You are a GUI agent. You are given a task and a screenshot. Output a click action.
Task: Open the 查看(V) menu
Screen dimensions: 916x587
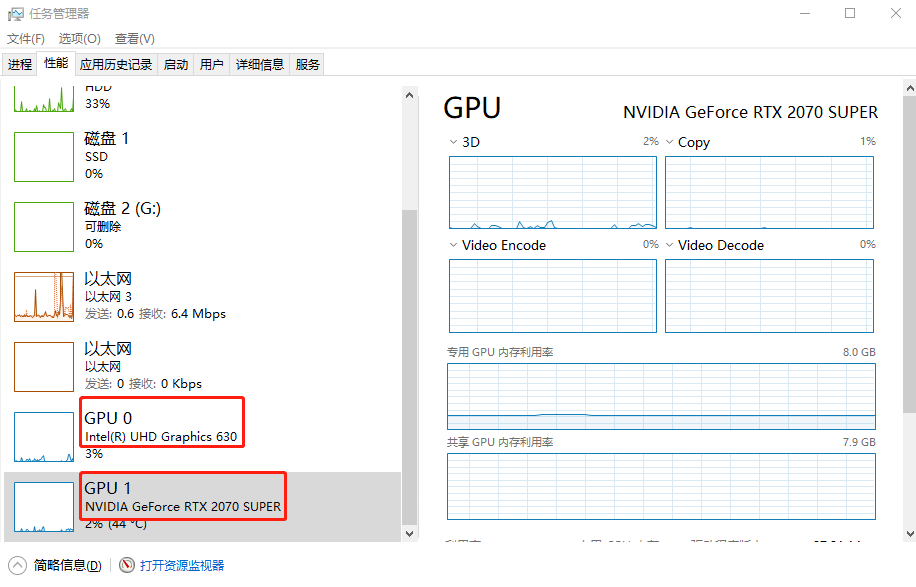[x=134, y=39]
